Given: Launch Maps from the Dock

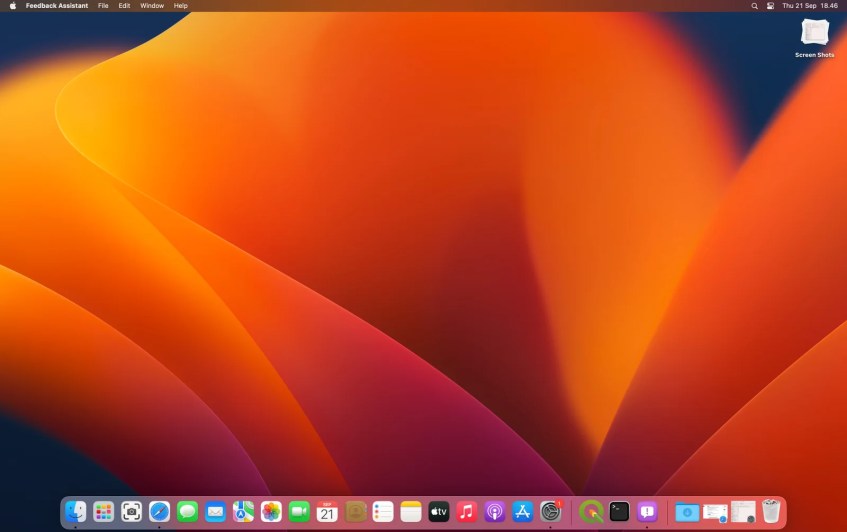Looking at the screenshot, I should (x=243, y=511).
